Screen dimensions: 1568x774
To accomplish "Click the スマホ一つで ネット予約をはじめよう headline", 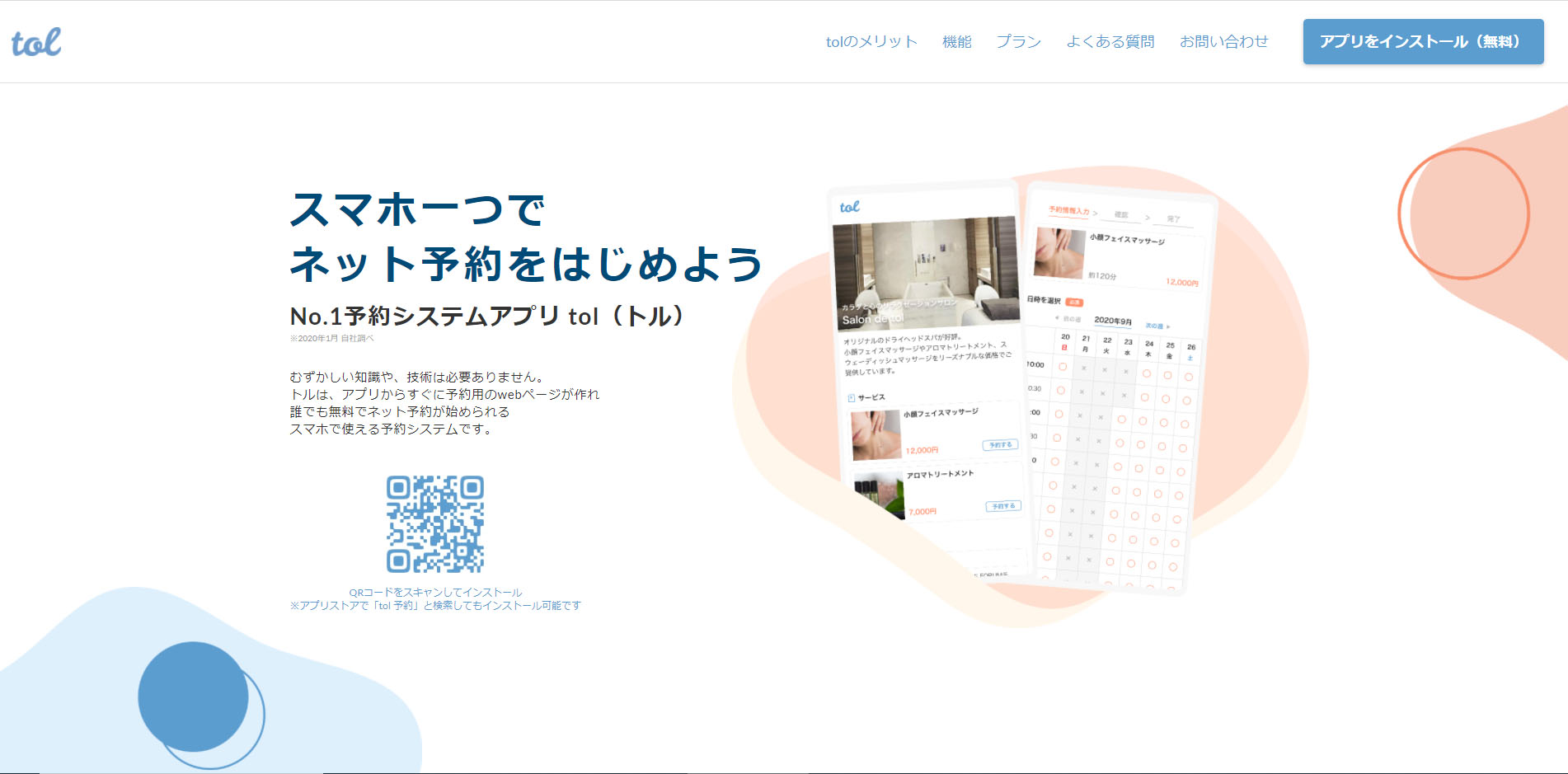I will click(x=526, y=237).
